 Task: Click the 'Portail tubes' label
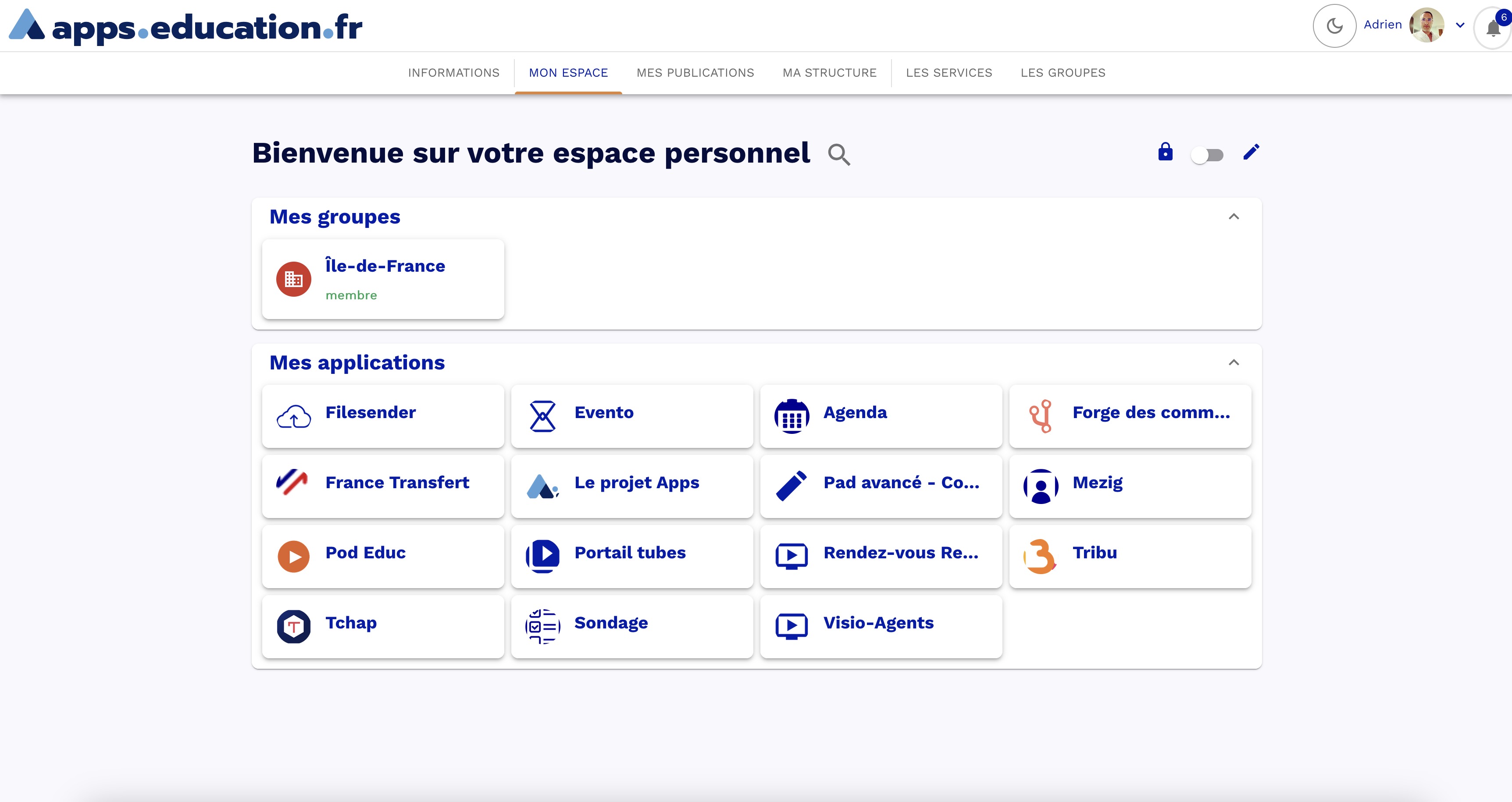pos(630,553)
